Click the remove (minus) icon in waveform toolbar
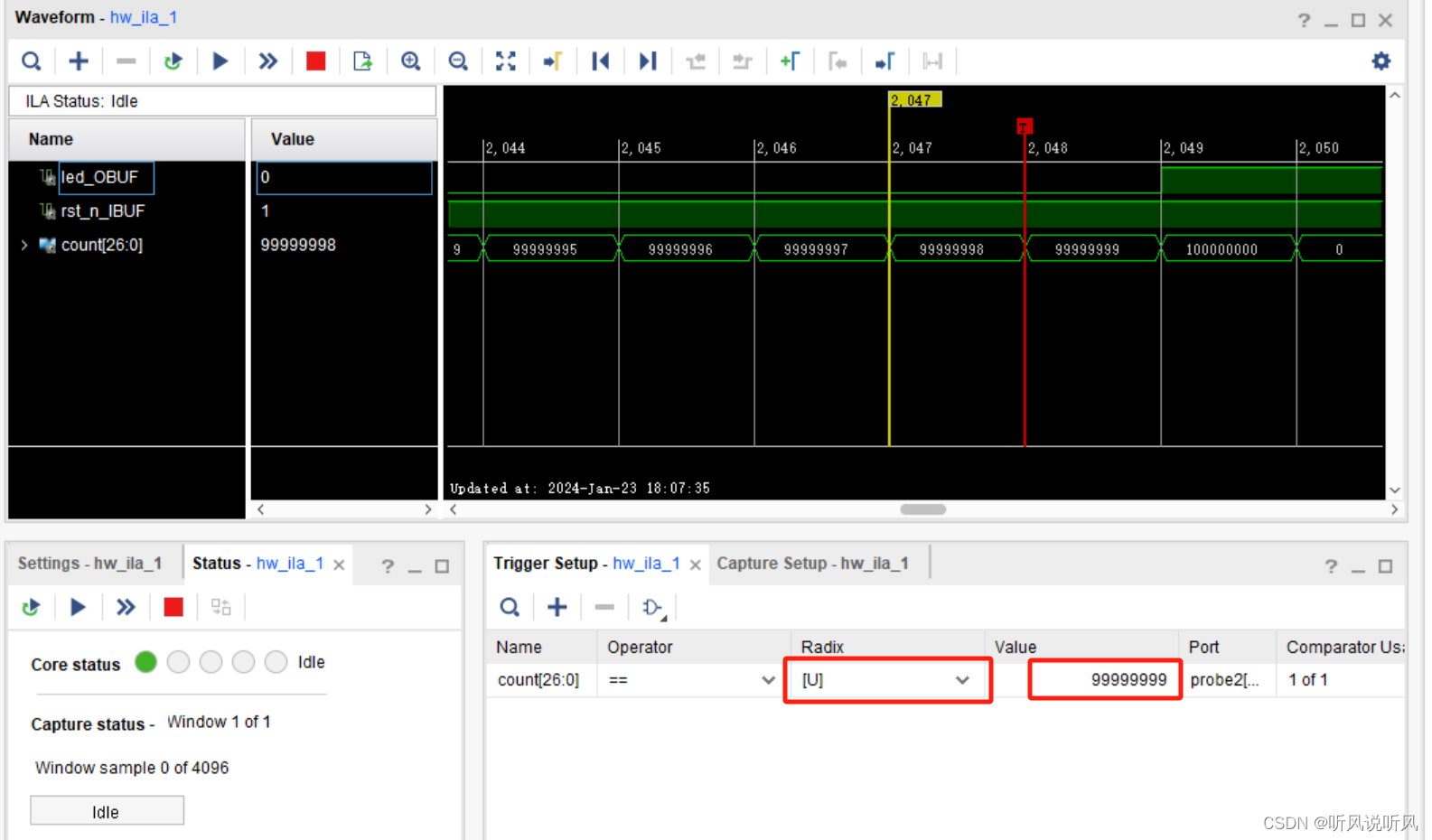Viewport: 1432px width, 840px height. [126, 61]
